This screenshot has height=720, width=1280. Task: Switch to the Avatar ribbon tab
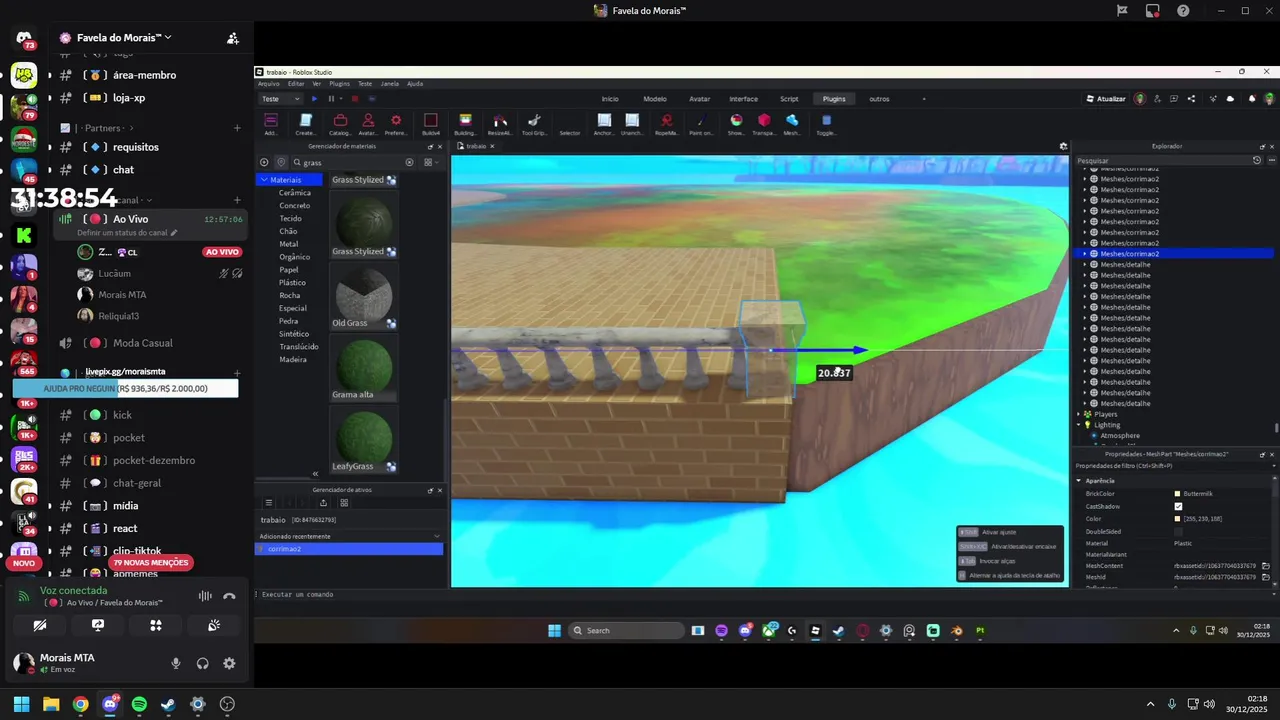coord(700,99)
